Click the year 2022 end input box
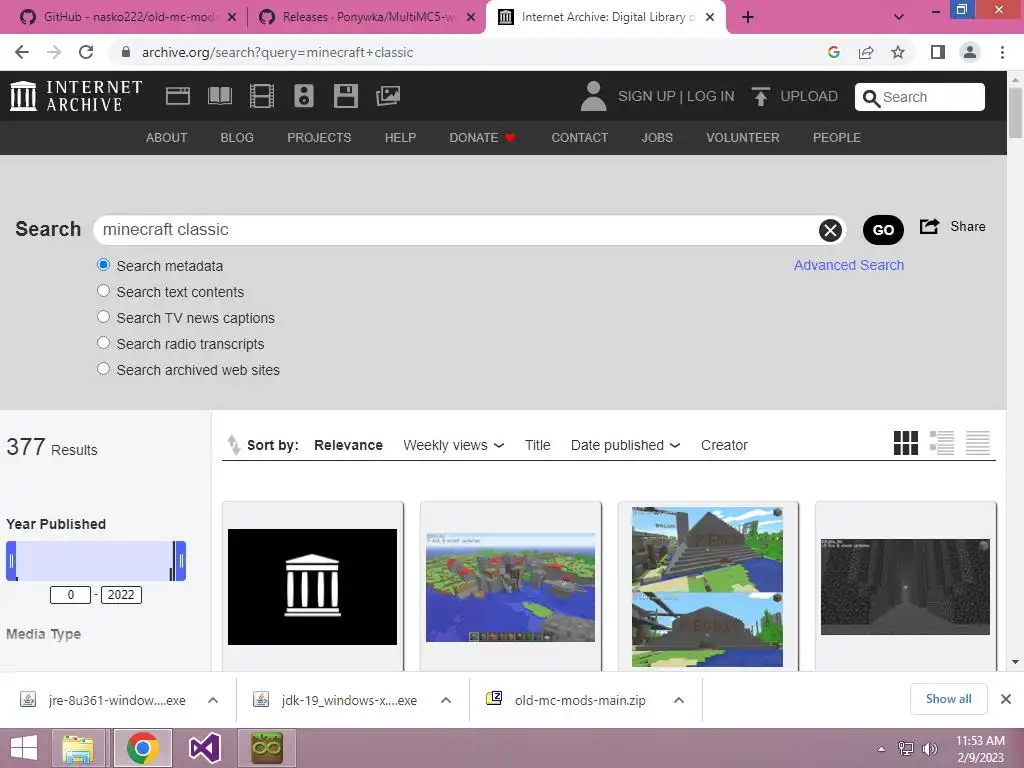This screenshot has width=1024, height=768. click(121, 595)
